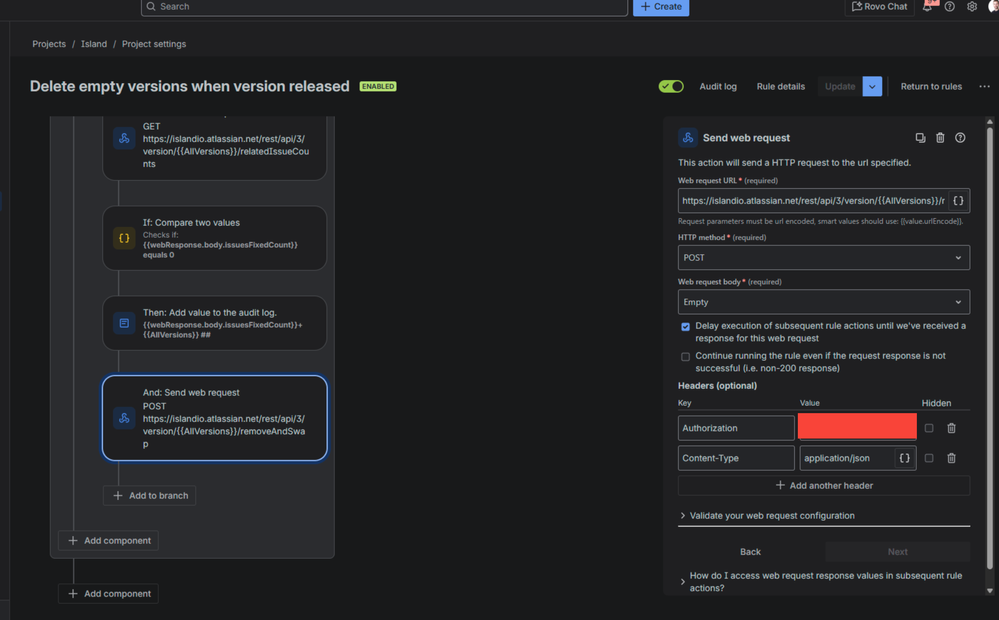Screen dimensions: 999x620
Task: Enable Continue running the rule on failure
Action: click(x=685, y=356)
